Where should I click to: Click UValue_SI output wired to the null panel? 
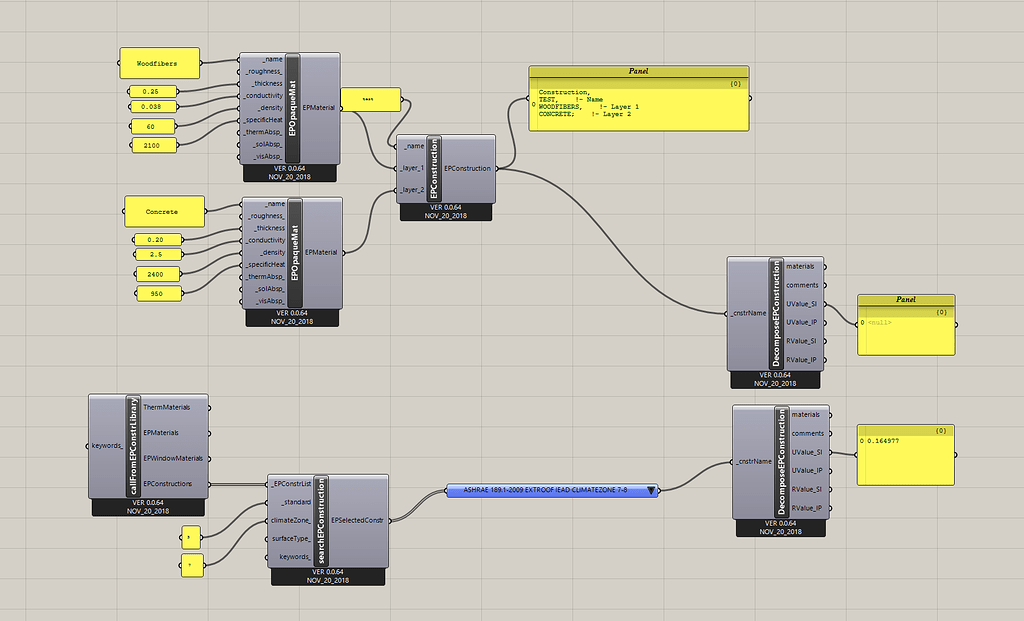[802, 304]
